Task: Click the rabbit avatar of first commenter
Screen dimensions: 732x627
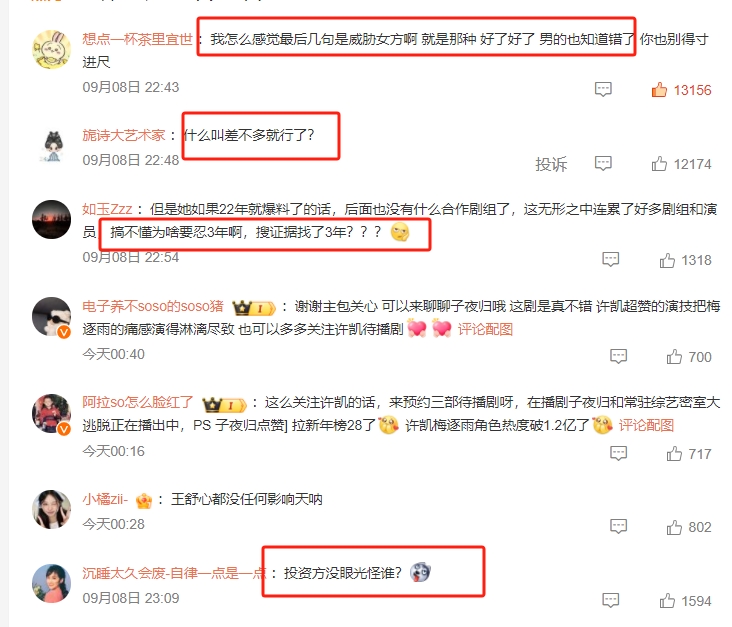Action: tap(51, 49)
